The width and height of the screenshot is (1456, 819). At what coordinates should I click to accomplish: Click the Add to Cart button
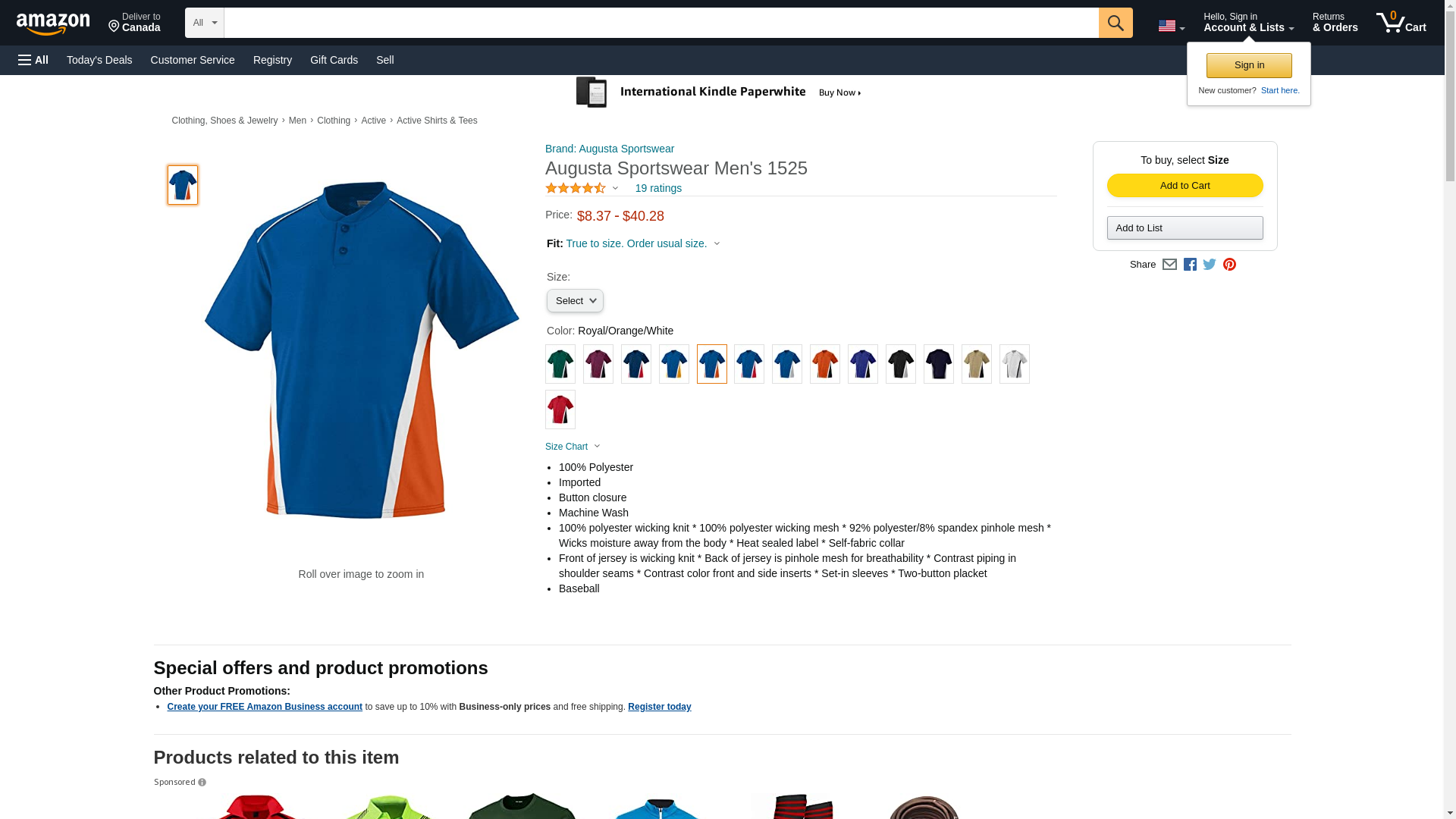[x=1185, y=186]
